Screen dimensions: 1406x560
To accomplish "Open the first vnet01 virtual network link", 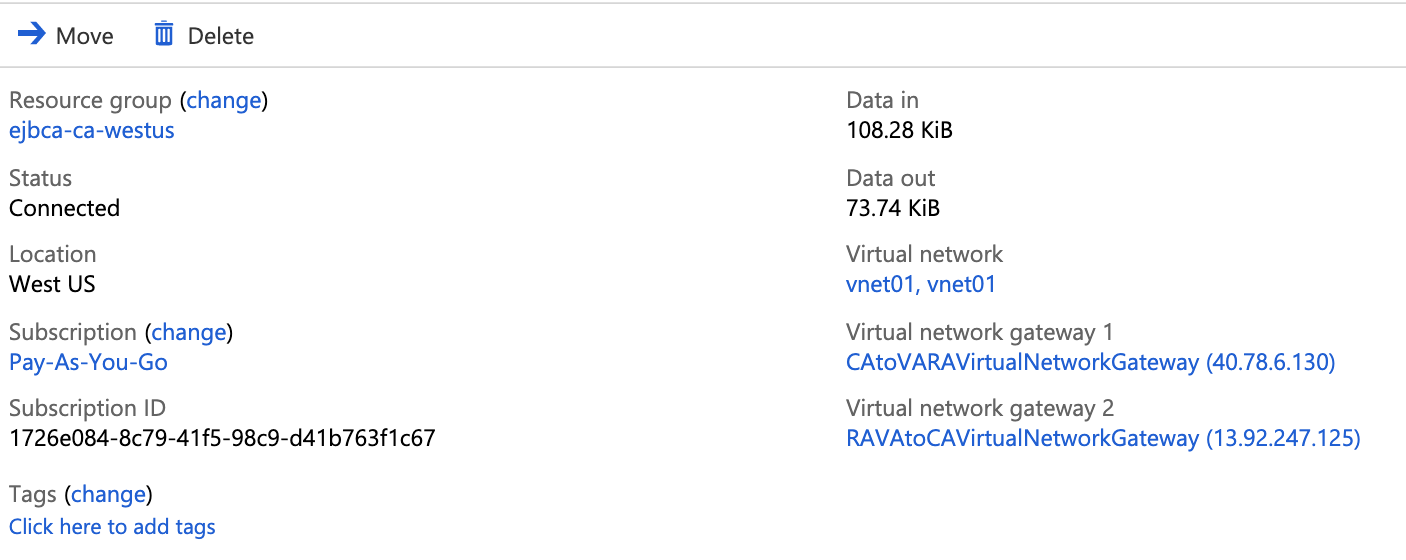I will (x=880, y=284).
